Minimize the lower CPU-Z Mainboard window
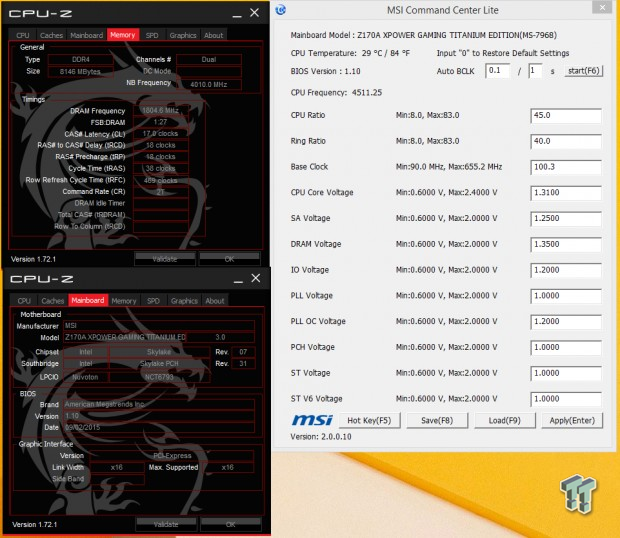The image size is (620, 538). coord(238,281)
